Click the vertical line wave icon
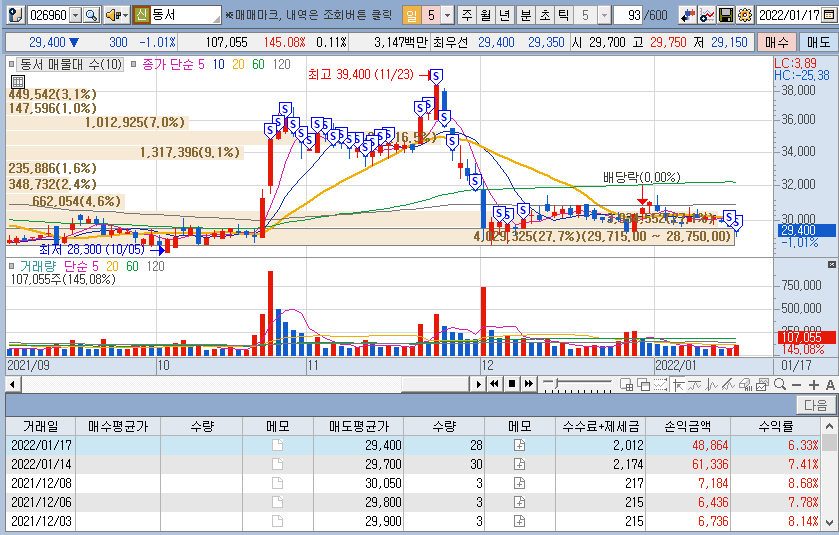Screen dimensions: 839x535 pos(711,384)
